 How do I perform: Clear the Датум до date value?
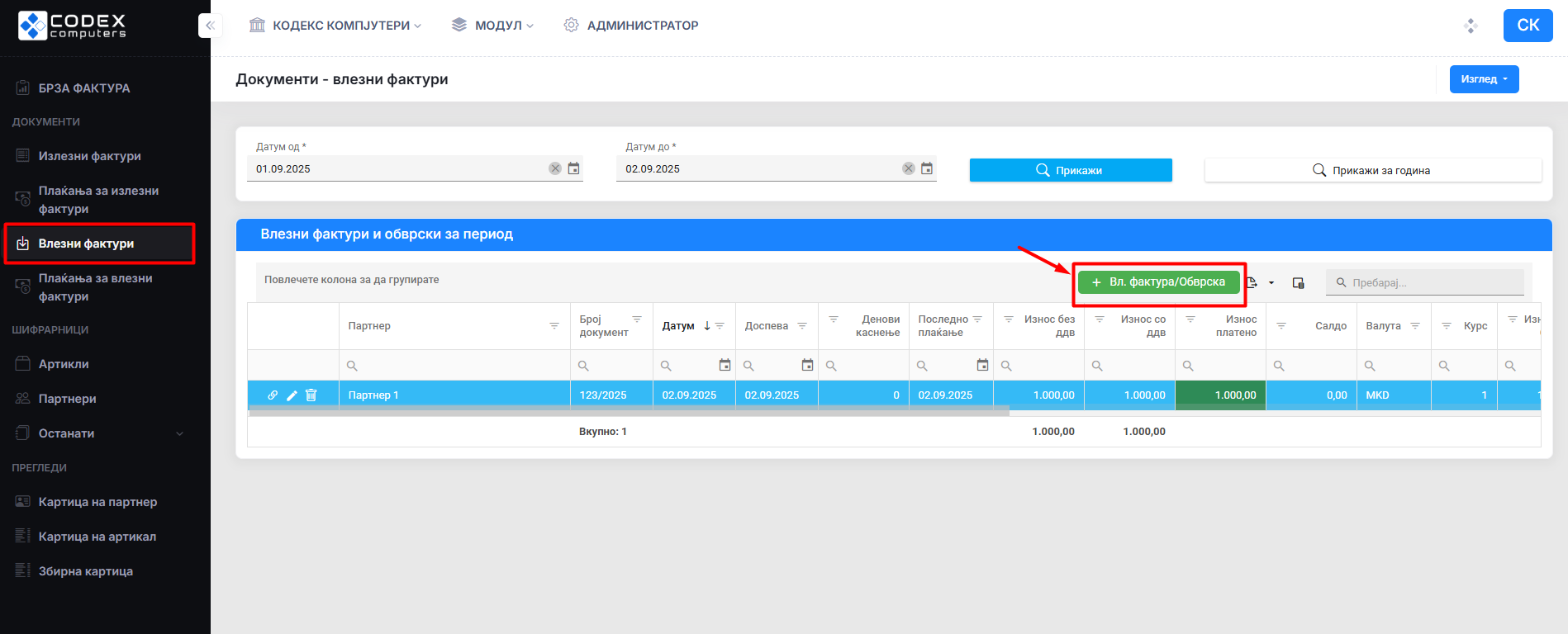coord(908,168)
